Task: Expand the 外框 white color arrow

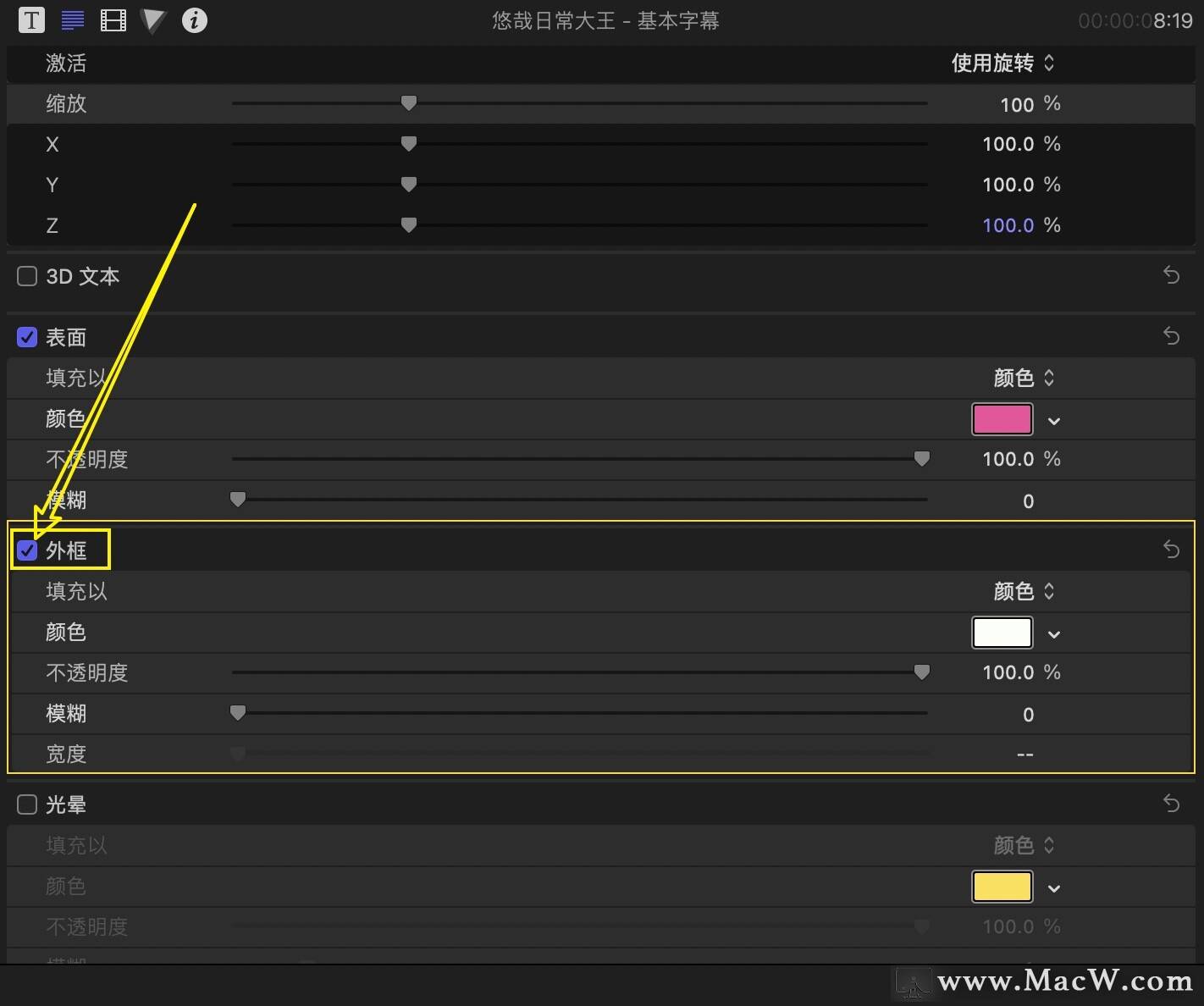Action: pos(1054,634)
